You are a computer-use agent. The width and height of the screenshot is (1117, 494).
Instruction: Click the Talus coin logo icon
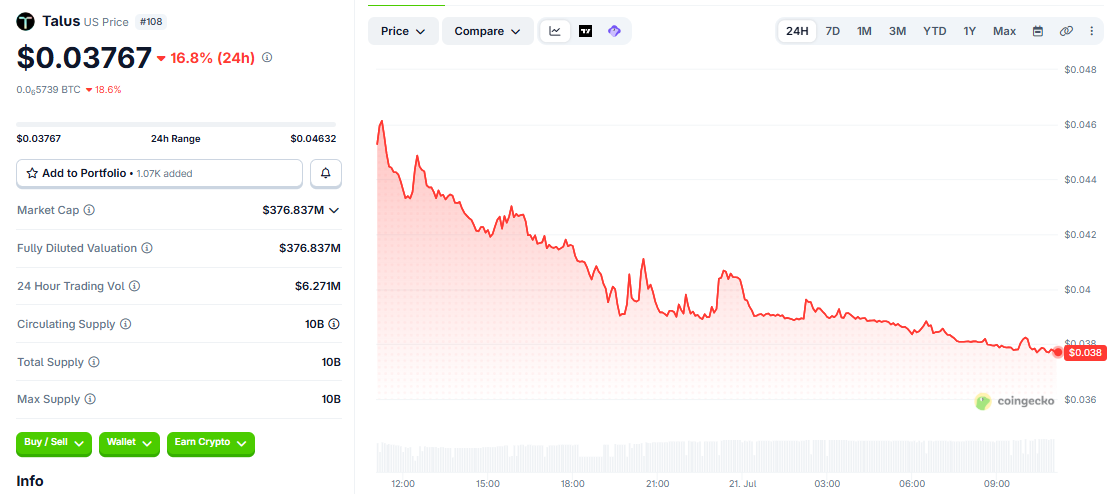pyautogui.click(x=26, y=22)
